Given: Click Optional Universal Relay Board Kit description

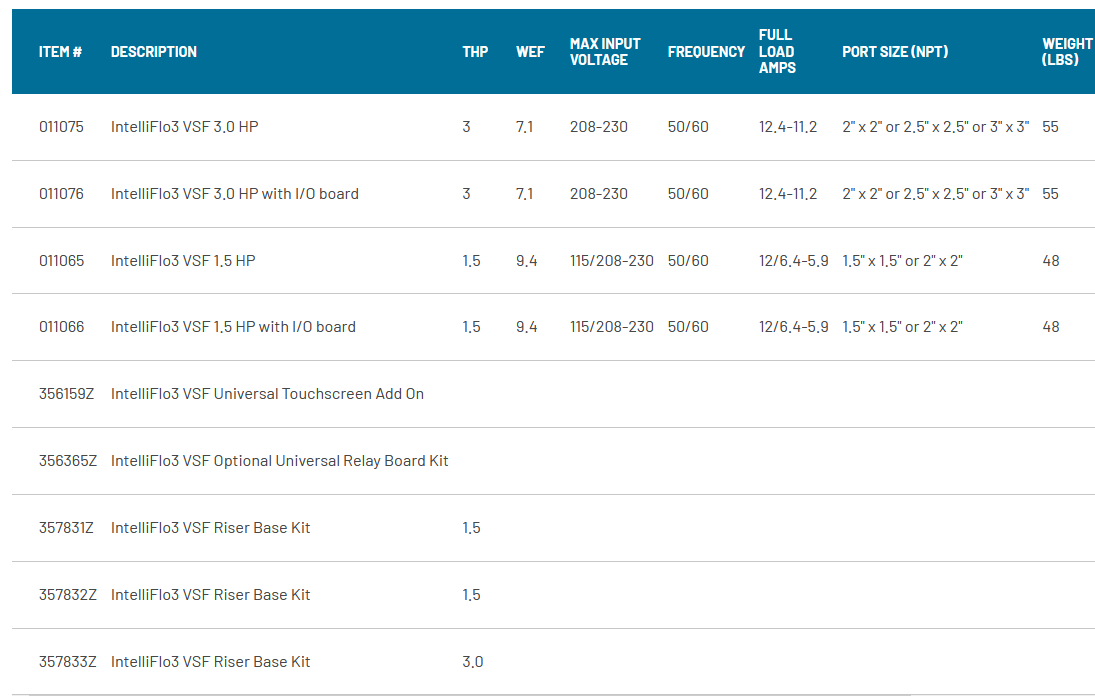Looking at the screenshot, I should pyautogui.click(x=279, y=461).
